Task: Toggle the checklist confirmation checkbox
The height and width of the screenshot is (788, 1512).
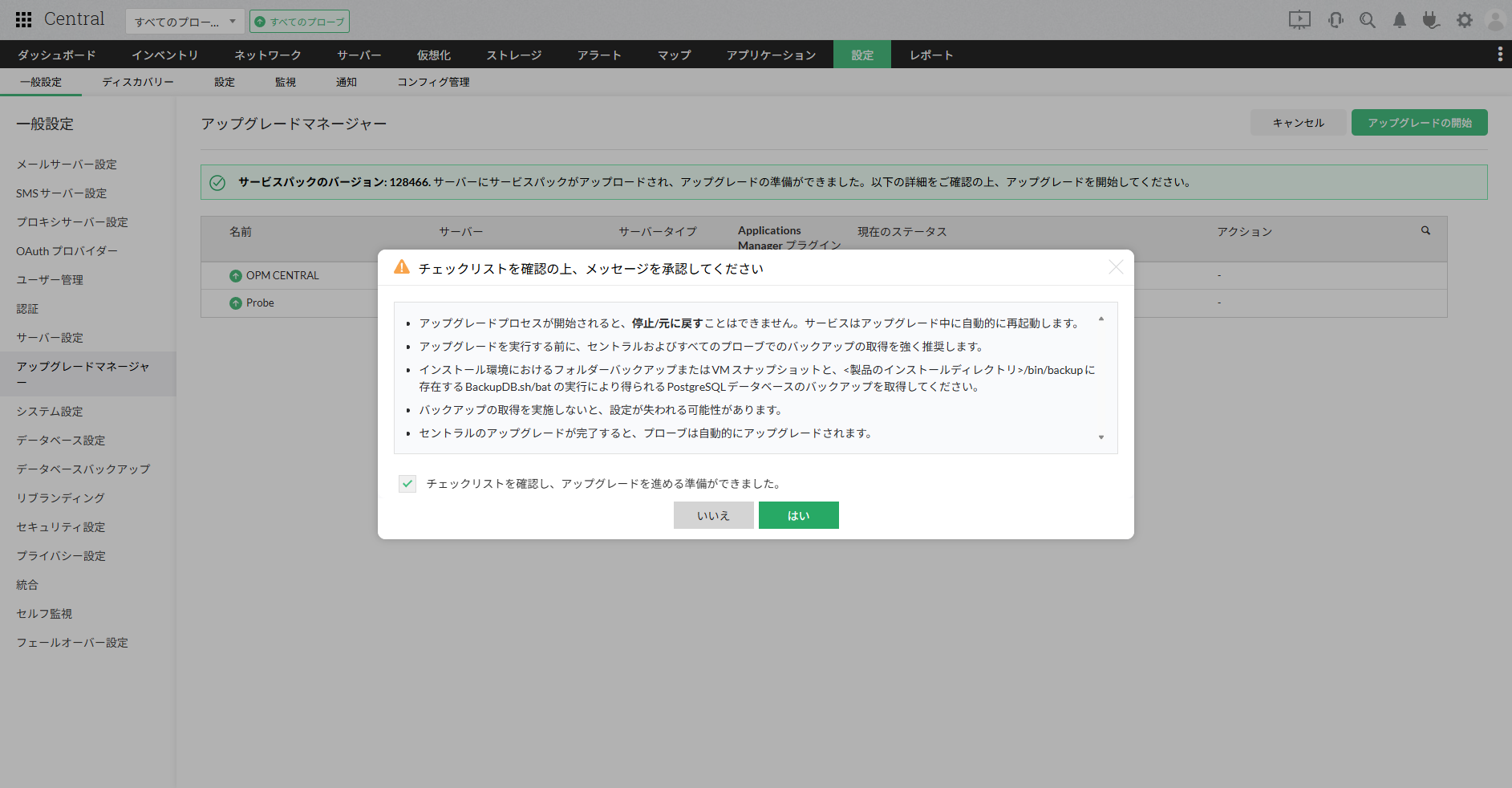Action: (407, 484)
